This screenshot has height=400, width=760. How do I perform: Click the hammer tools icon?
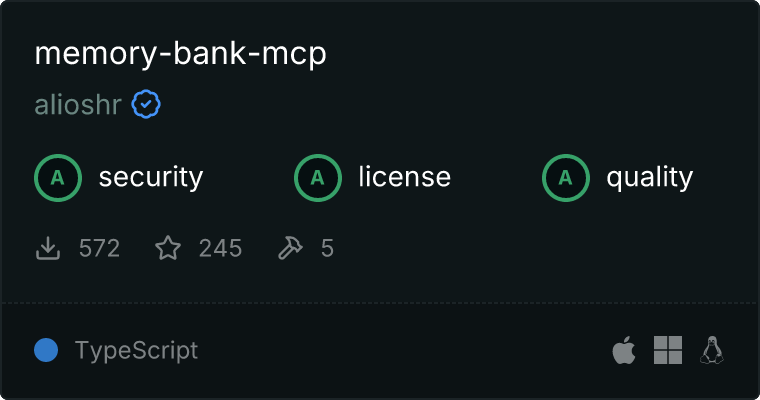290,248
